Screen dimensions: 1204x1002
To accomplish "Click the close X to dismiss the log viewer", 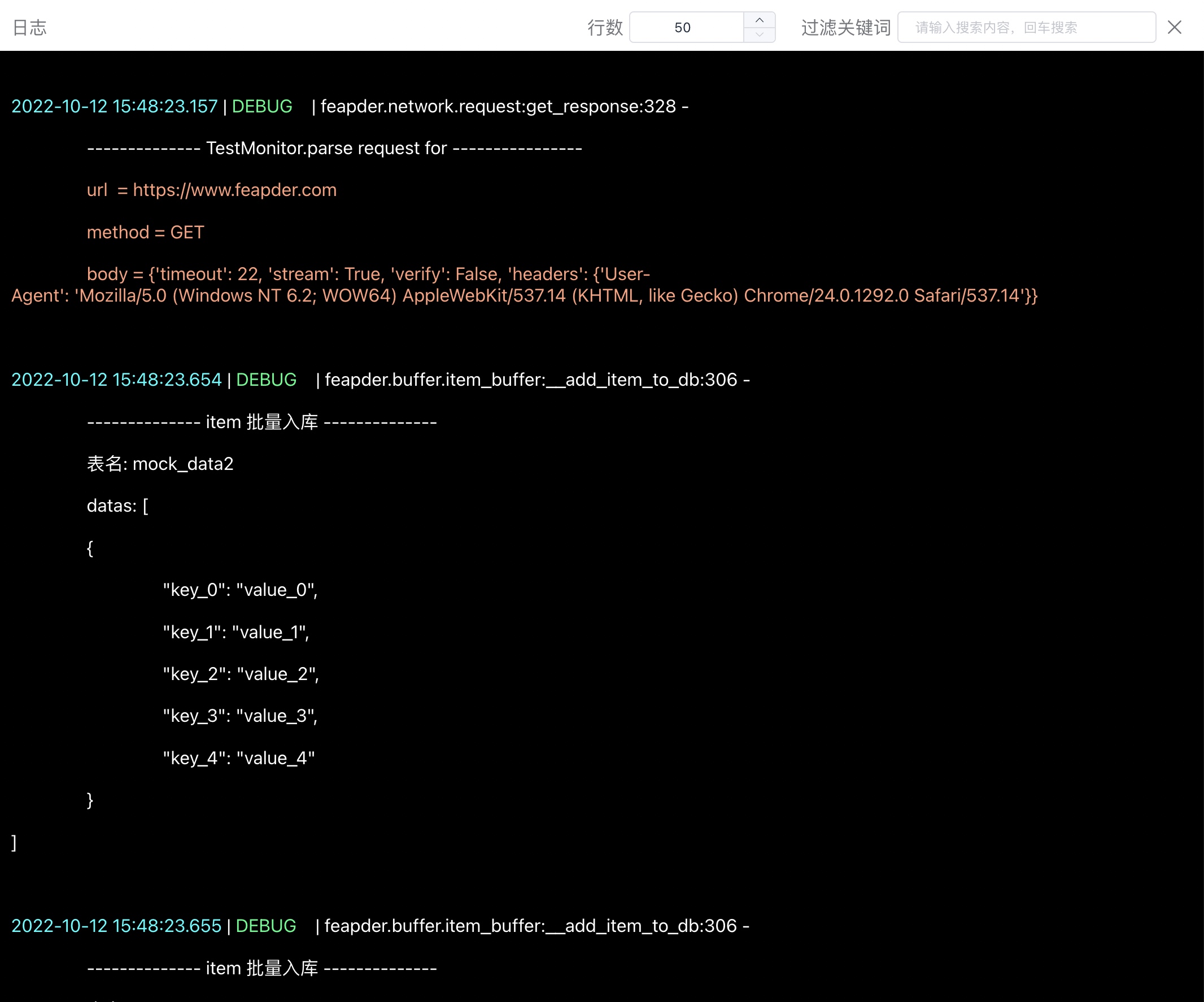I will point(1174,27).
